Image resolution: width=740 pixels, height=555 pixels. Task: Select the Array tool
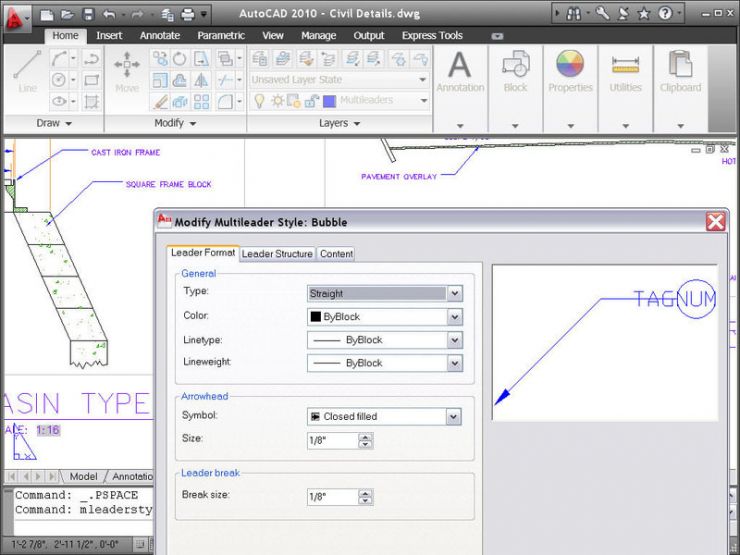click(x=201, y=101)
